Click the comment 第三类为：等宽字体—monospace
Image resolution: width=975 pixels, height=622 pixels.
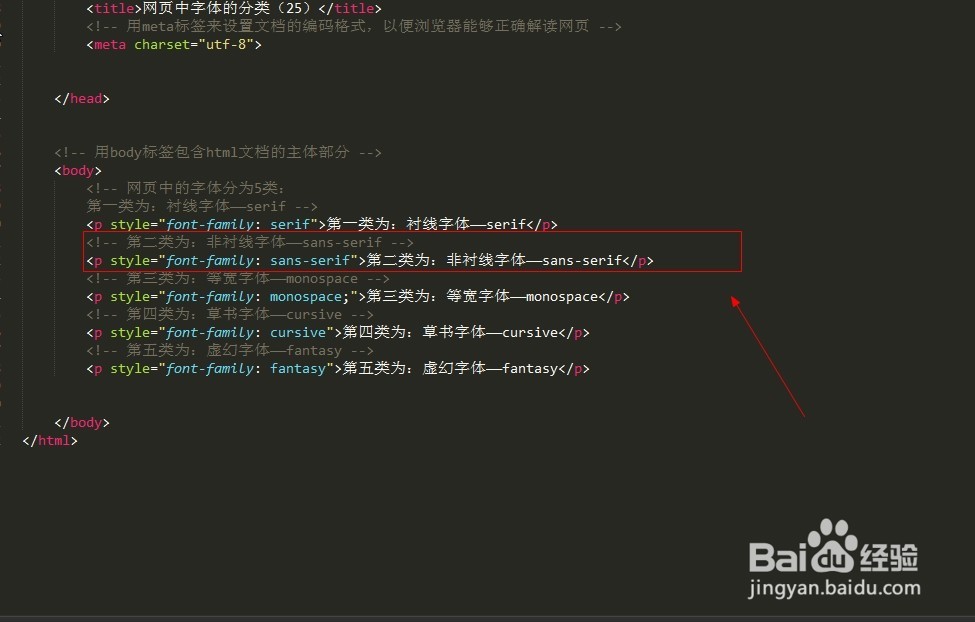238,278
